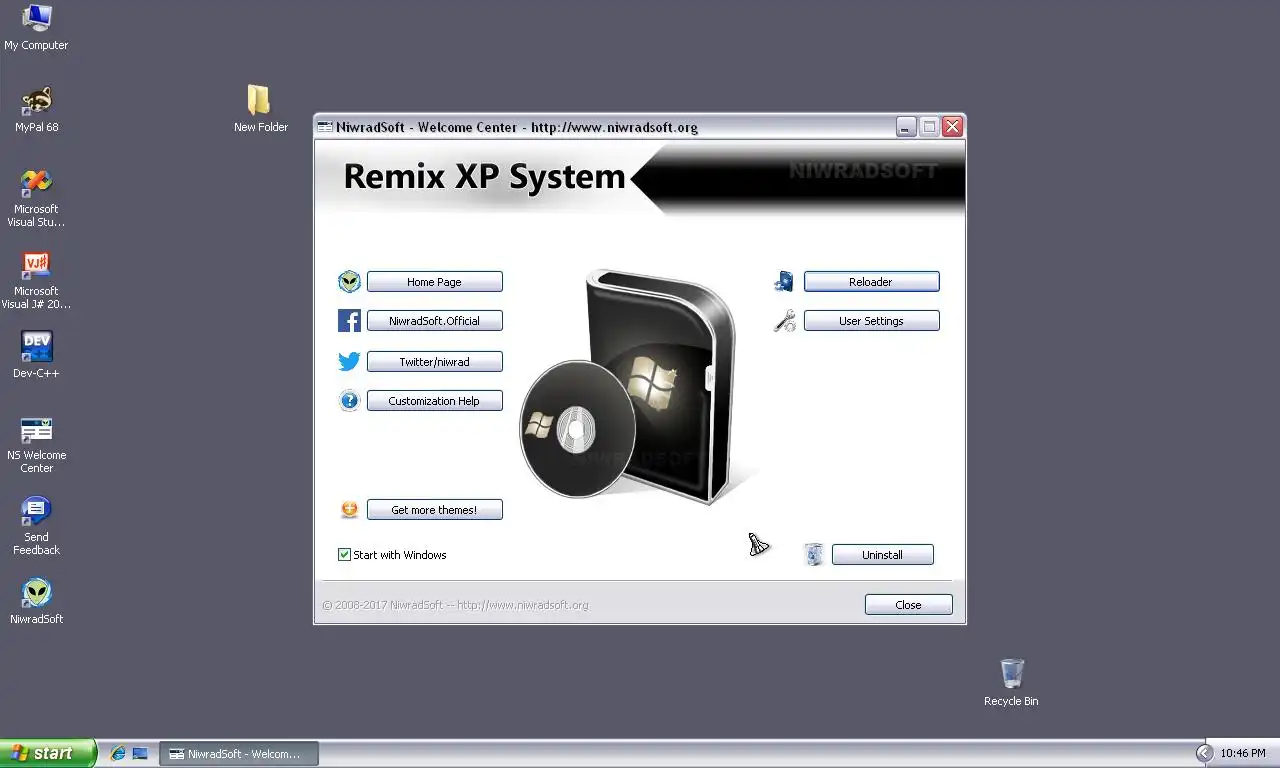Viewport: 1280px width, 768px height.
Task: Click the alien icon beside Home Page
Action: click(x=349, y=282)
